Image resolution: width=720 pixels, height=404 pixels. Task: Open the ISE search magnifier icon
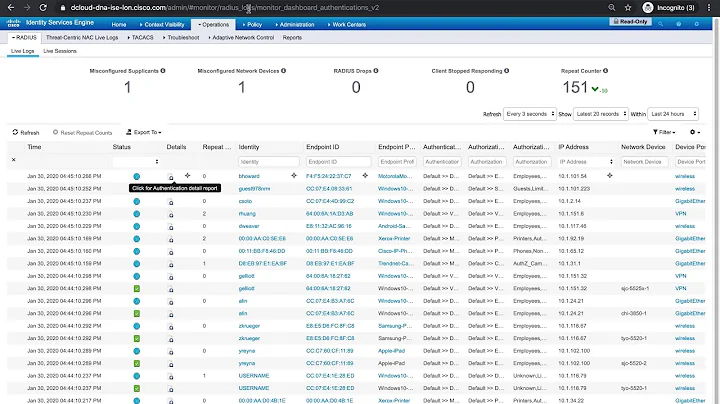[661, 24]
